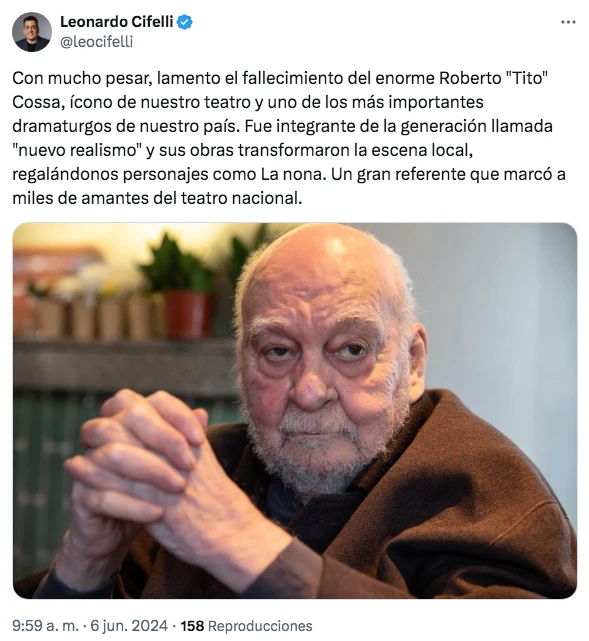Click the words "La nona" in tweet
Screen dimensions: 589x641
293,175
